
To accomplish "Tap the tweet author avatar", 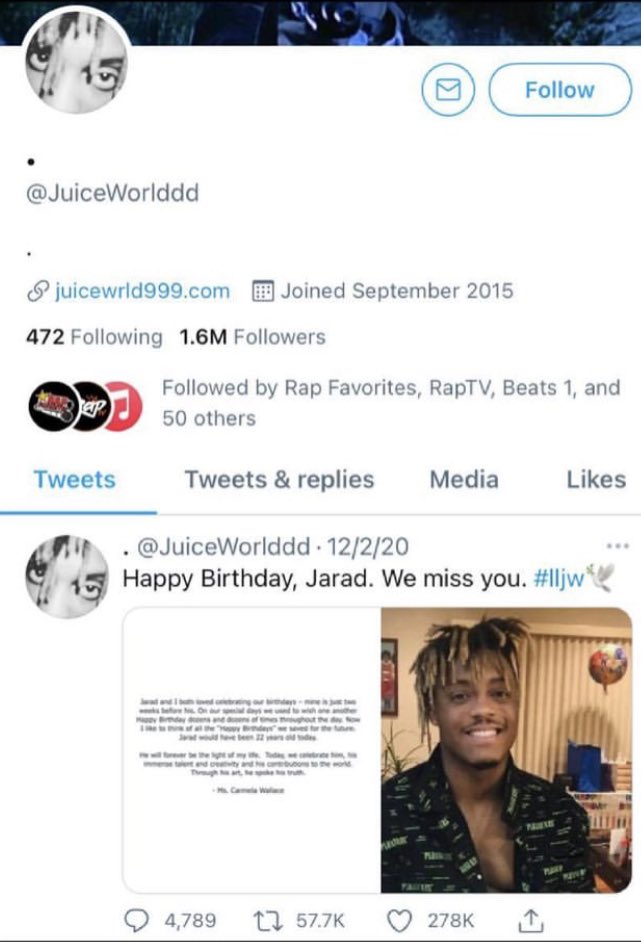I will [x=67, y=577].
